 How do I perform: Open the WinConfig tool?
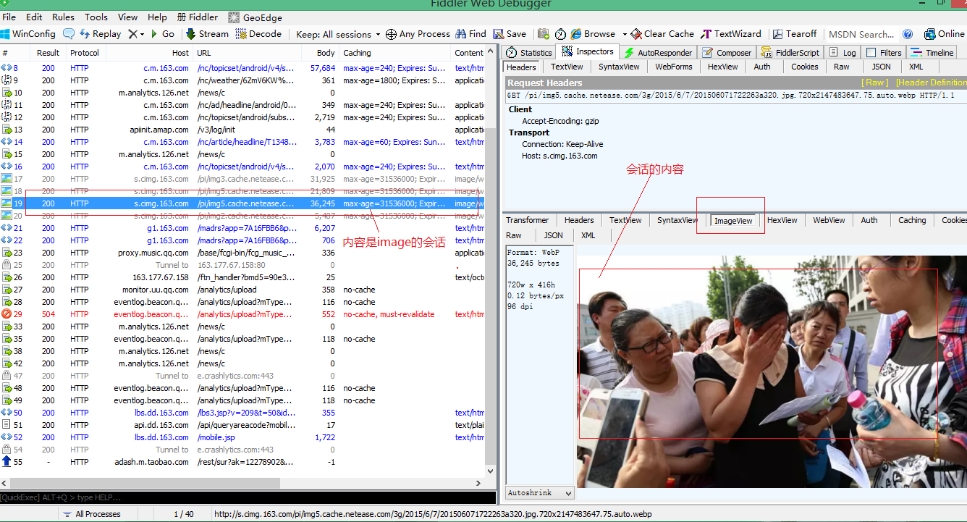[x=29, y=34]
